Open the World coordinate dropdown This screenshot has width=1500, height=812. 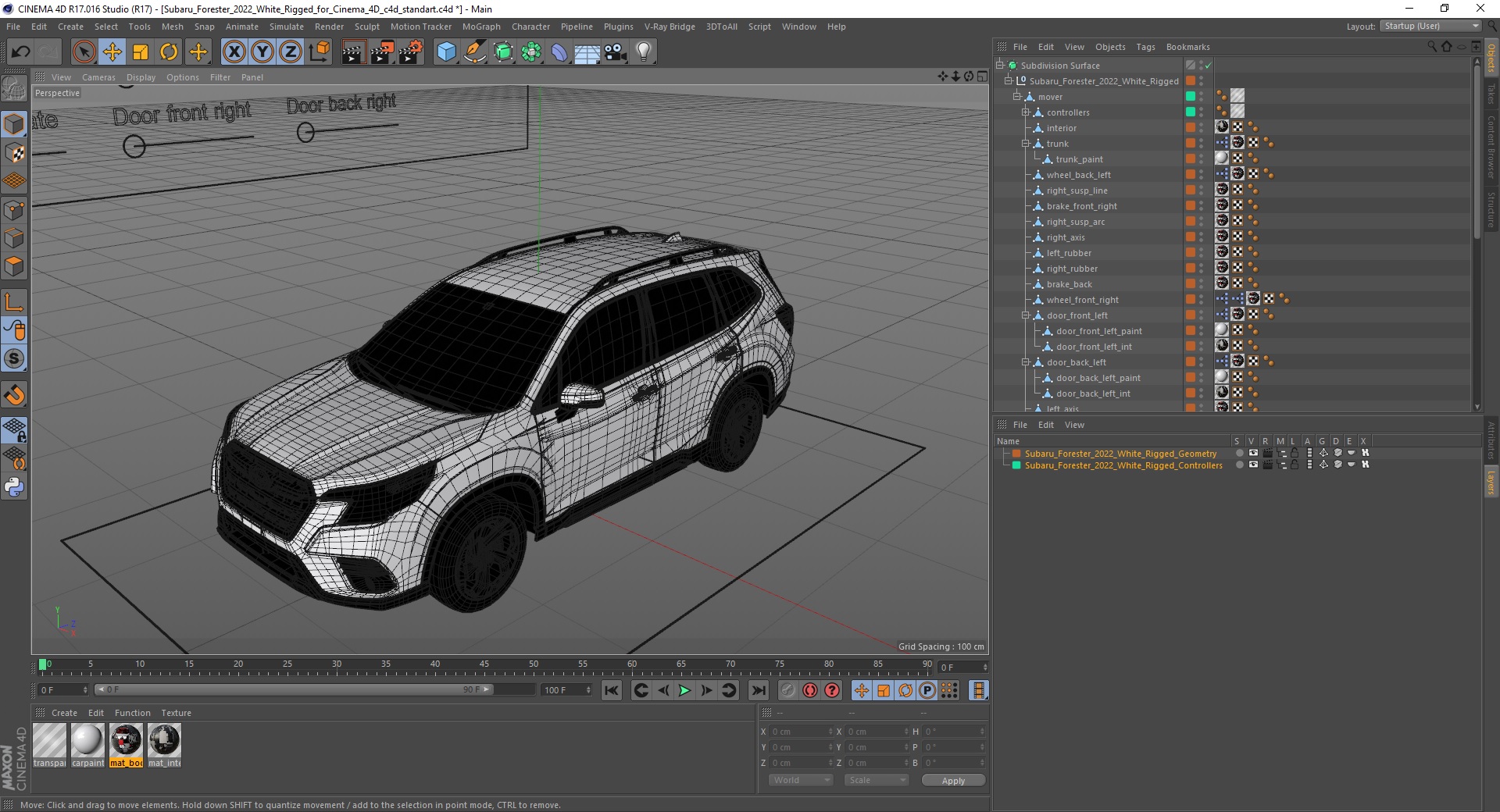point(801,780)
